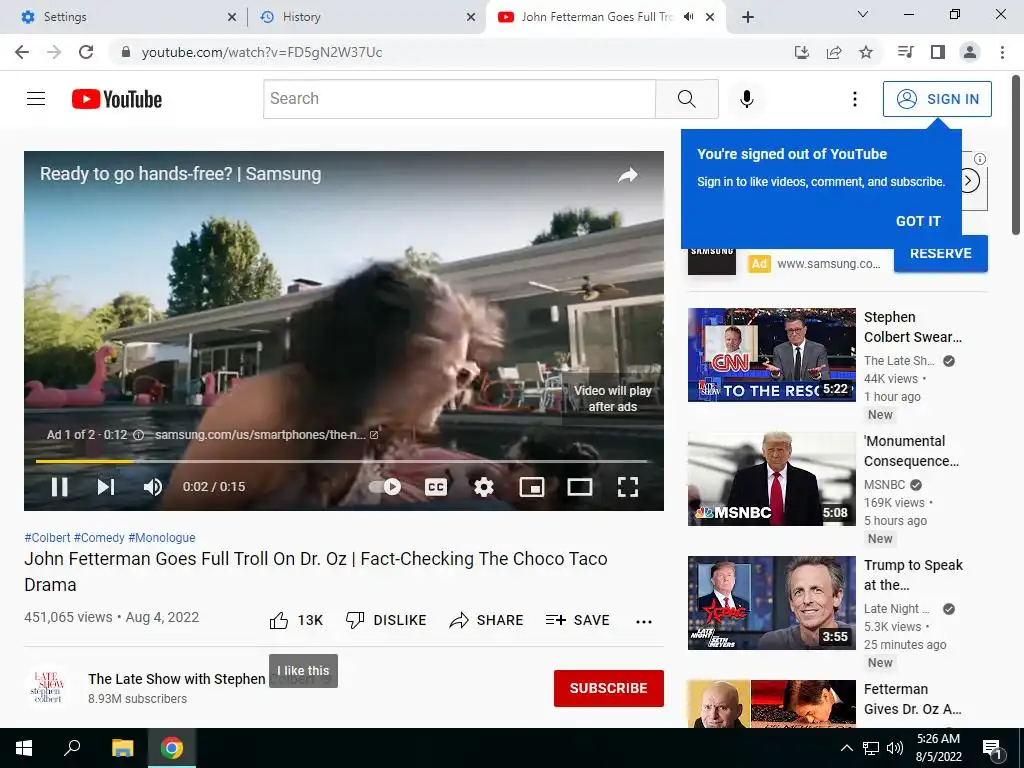Viewport: 1024px width, 768px height.
Task: Open Trump to Speak video thumbnail
Action: click(771, 603)
